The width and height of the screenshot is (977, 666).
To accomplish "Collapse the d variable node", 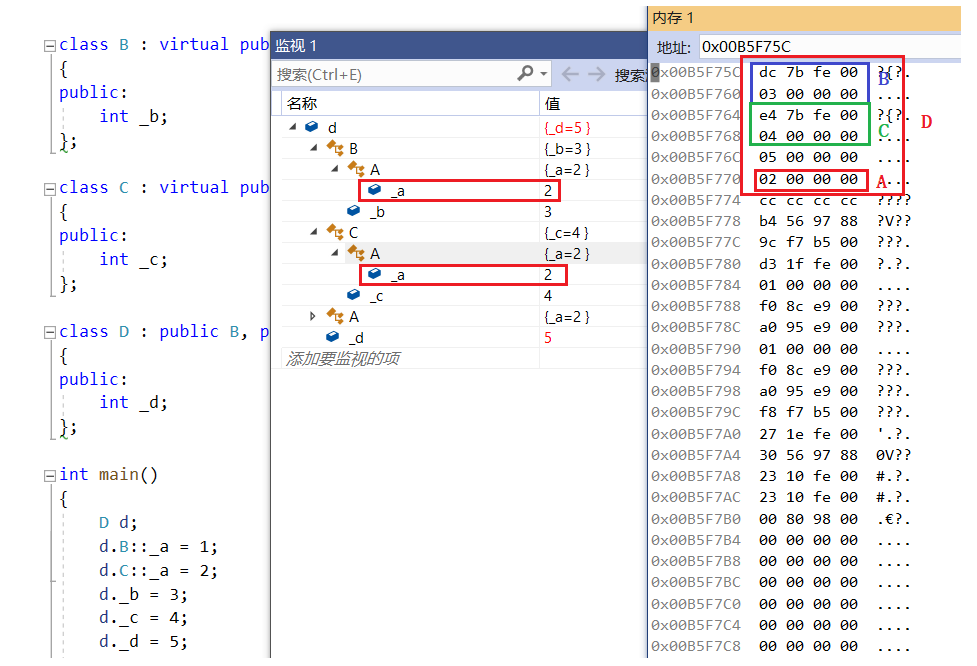I will tap(293, 126).
